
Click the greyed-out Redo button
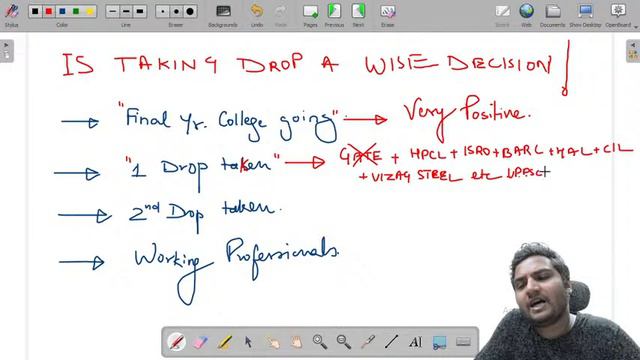(280, 15)
